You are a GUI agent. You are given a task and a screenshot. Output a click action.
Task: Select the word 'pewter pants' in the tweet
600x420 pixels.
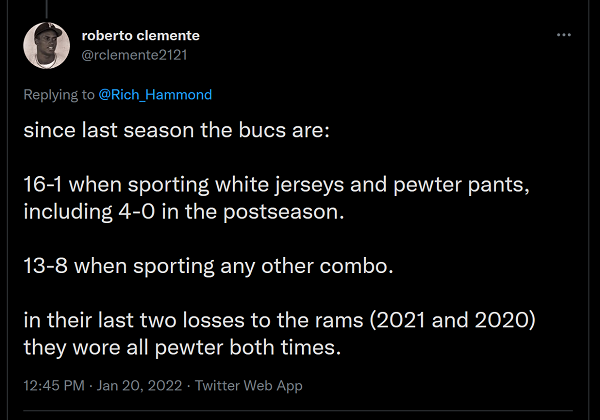(x=459, y=185)
